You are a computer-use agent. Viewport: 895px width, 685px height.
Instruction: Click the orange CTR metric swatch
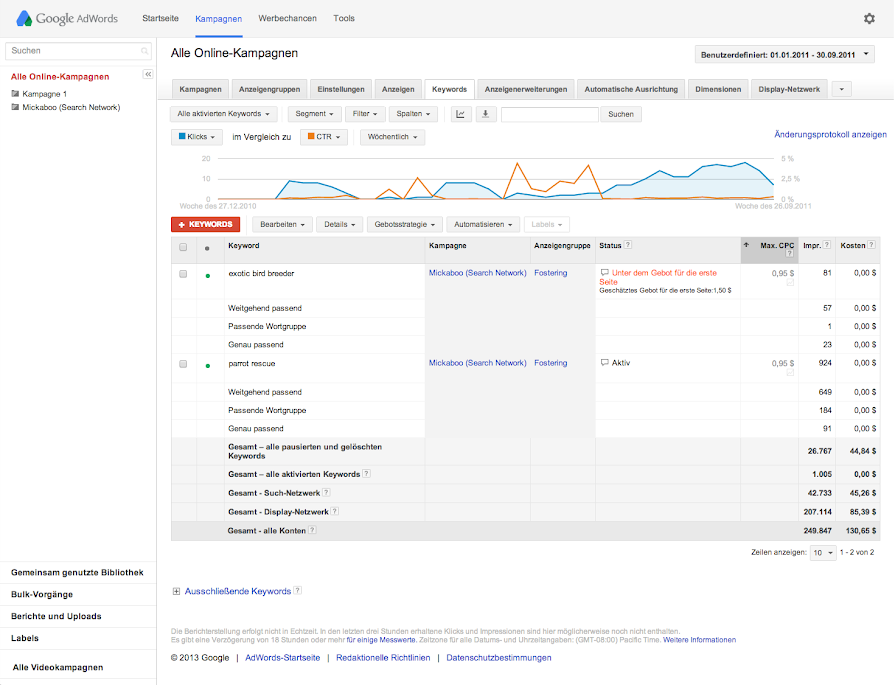click(311, 136)
